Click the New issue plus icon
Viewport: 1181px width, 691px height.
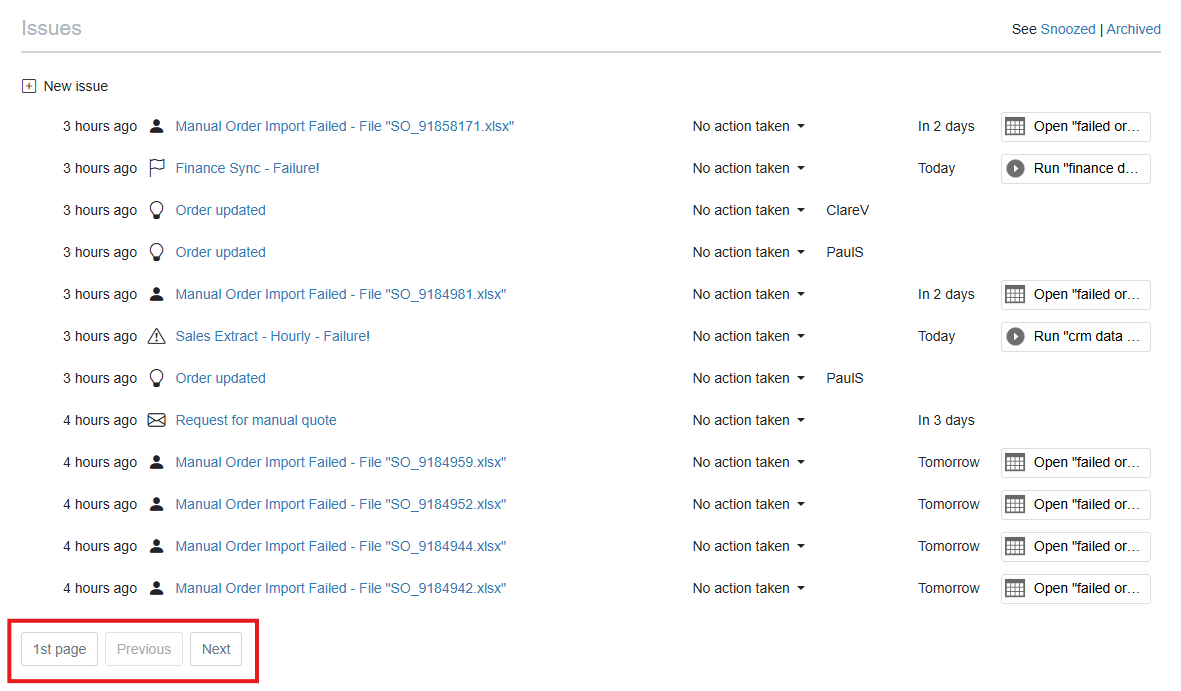tap(29, 86)
